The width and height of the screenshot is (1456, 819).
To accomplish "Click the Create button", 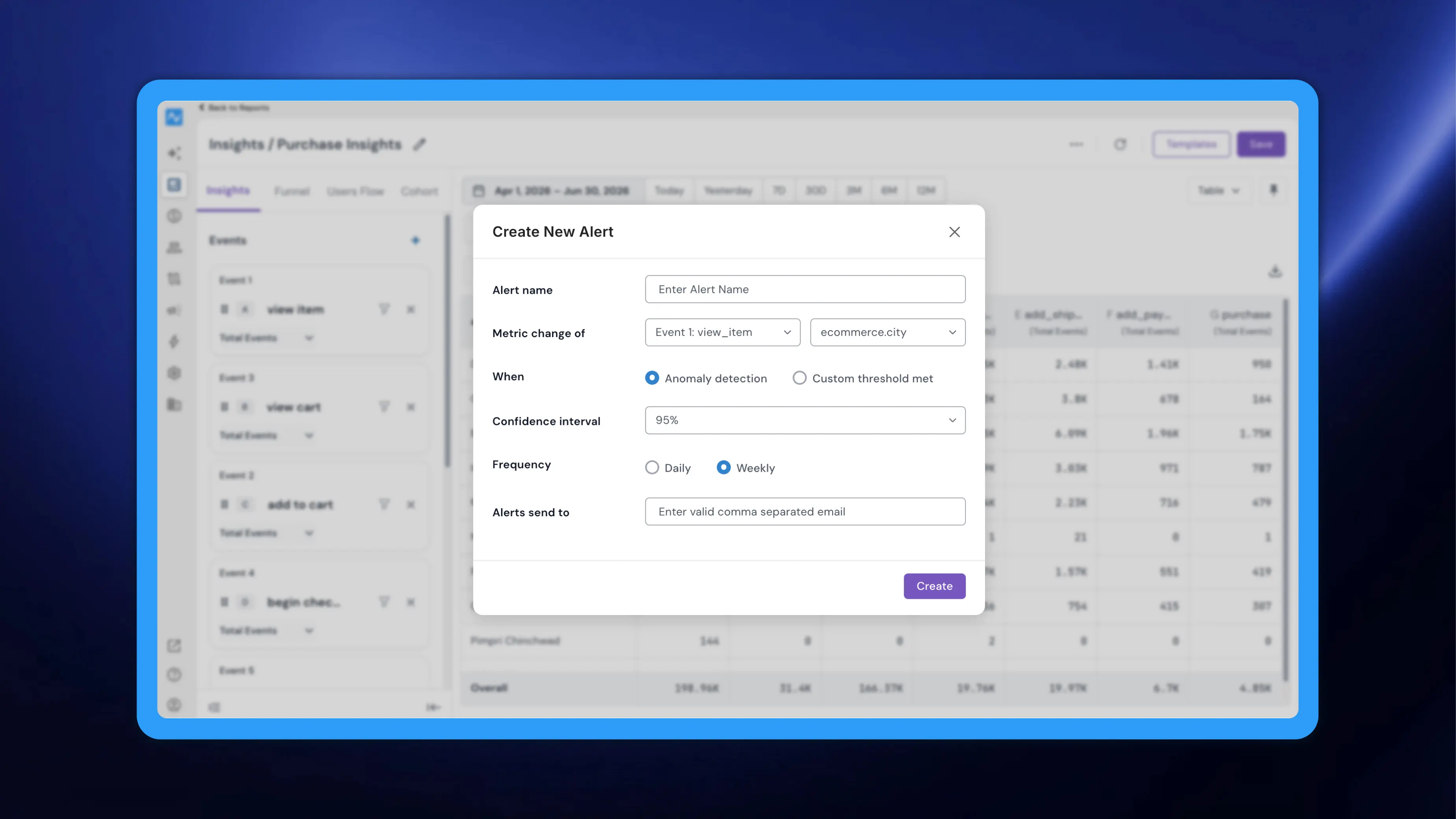I will point(934,586).
